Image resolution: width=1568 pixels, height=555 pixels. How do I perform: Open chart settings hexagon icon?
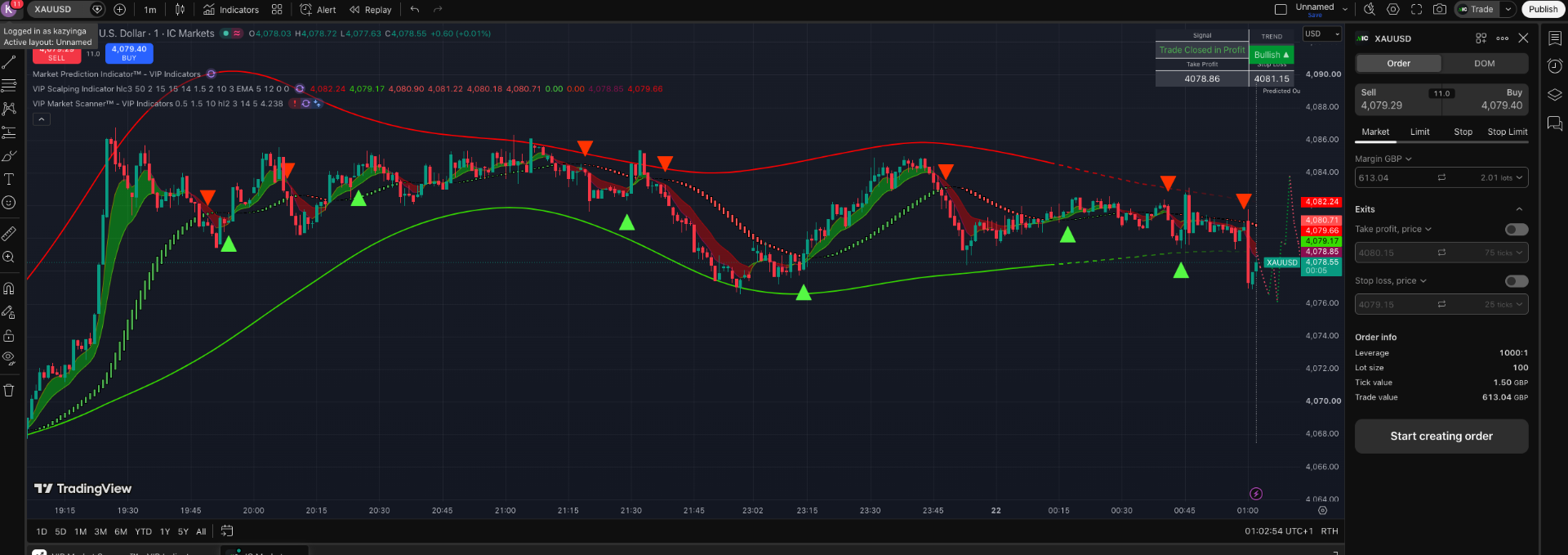[x=1393, y=10]
